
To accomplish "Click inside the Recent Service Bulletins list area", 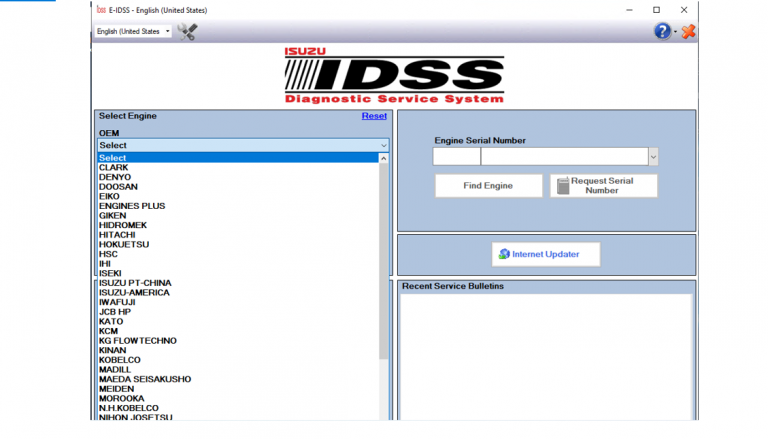I will pyautogui.click(x=546, y=357).
